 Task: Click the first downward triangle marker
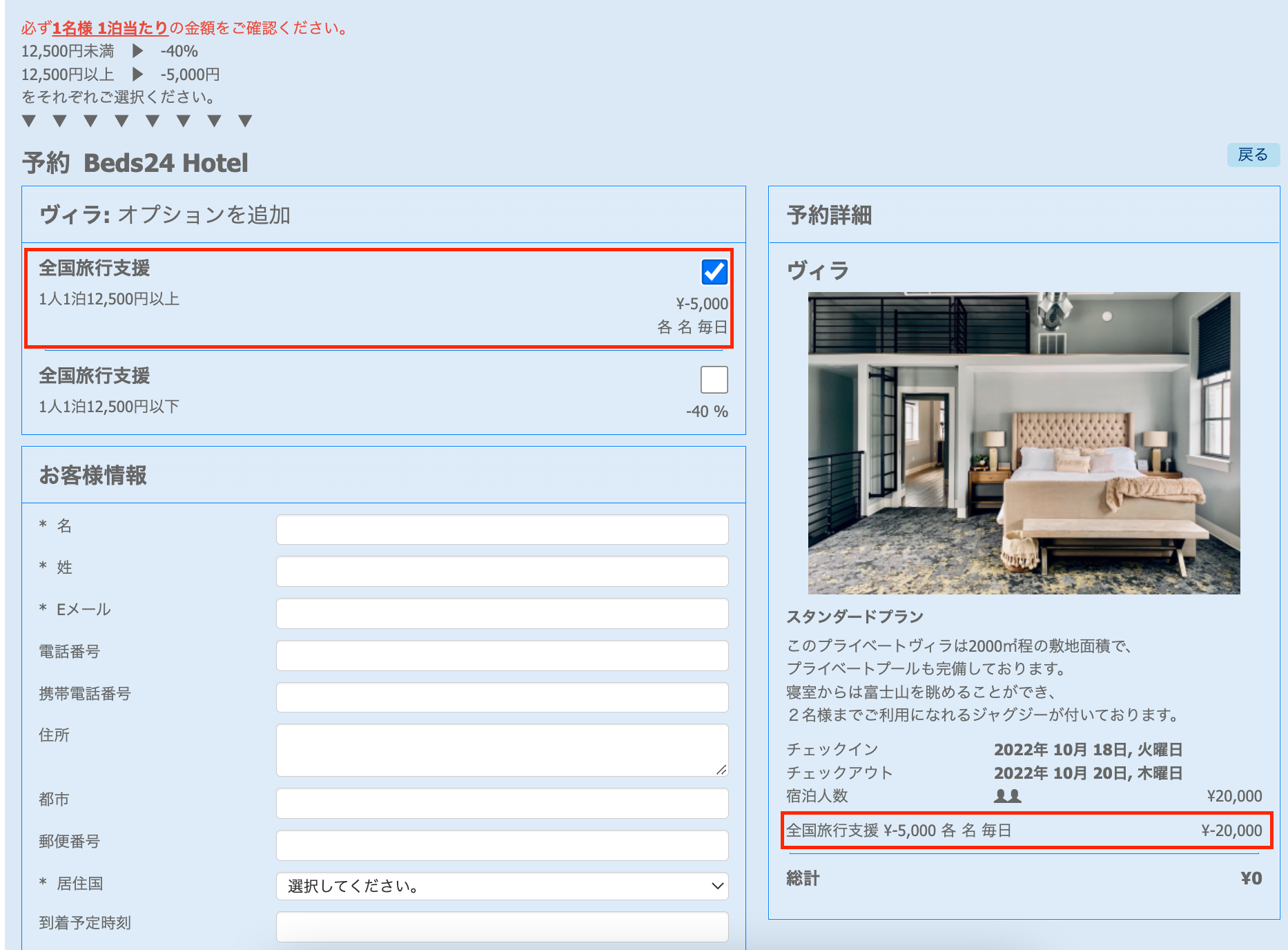click(x=29, y=122)
